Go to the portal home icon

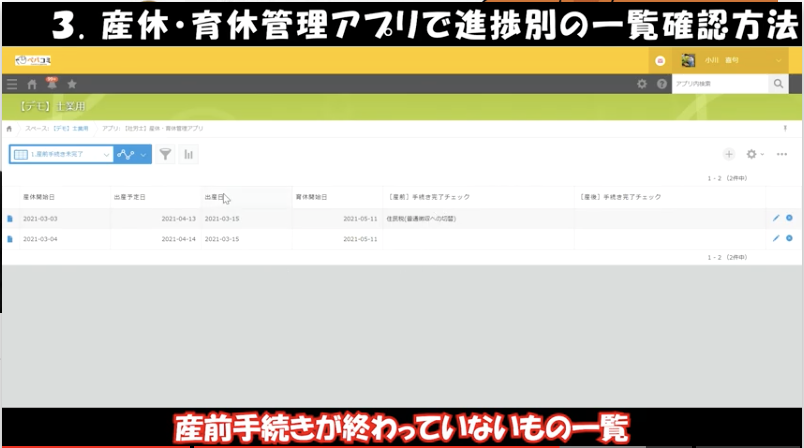click(x=32, y=85)
